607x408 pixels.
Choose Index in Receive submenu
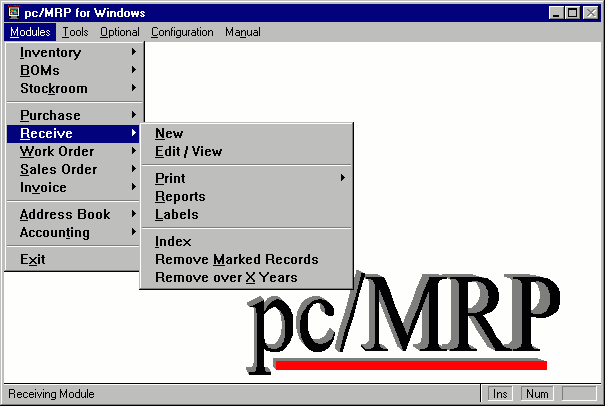247,242
